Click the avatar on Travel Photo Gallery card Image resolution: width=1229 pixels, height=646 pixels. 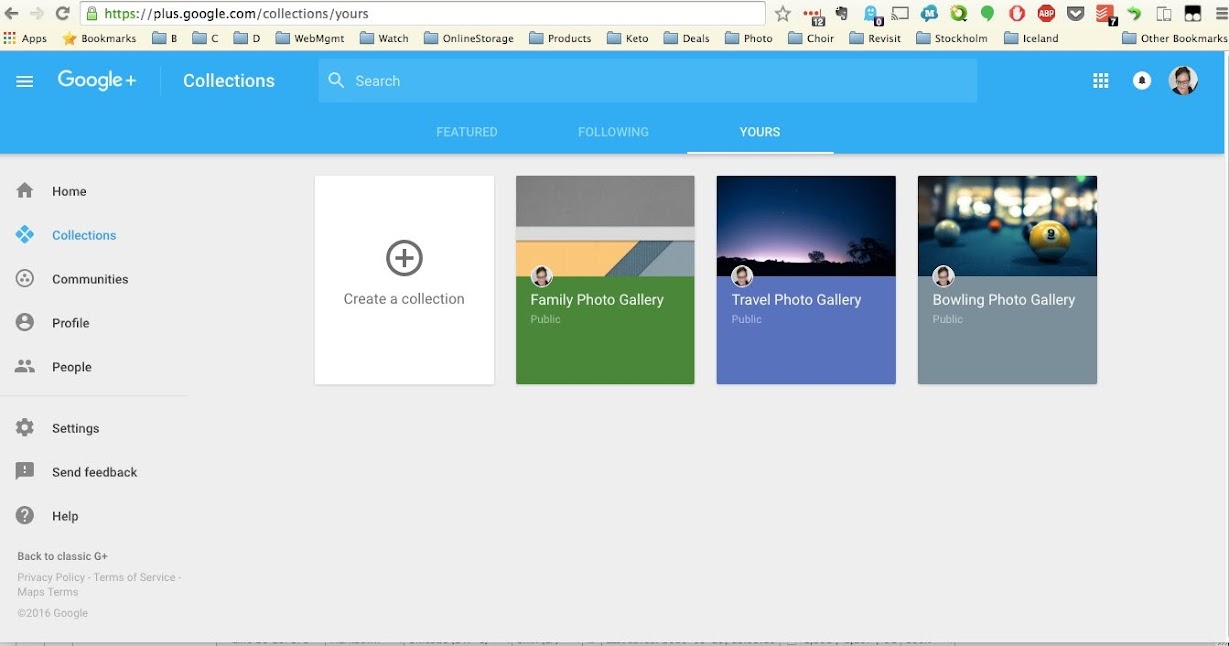coord(742,276)
